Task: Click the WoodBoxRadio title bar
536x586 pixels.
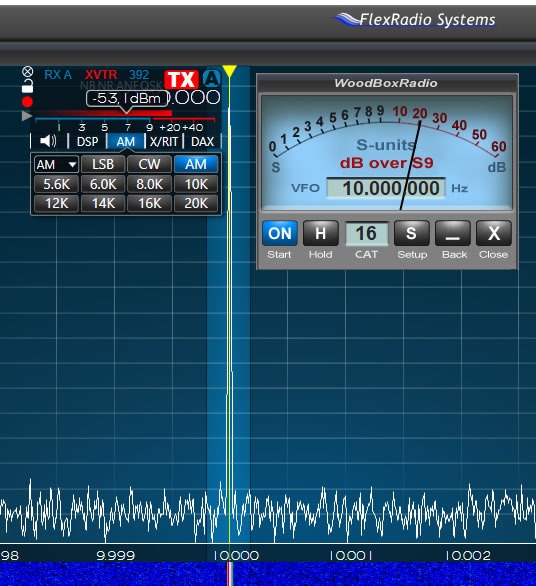Action: click(386, 83)
